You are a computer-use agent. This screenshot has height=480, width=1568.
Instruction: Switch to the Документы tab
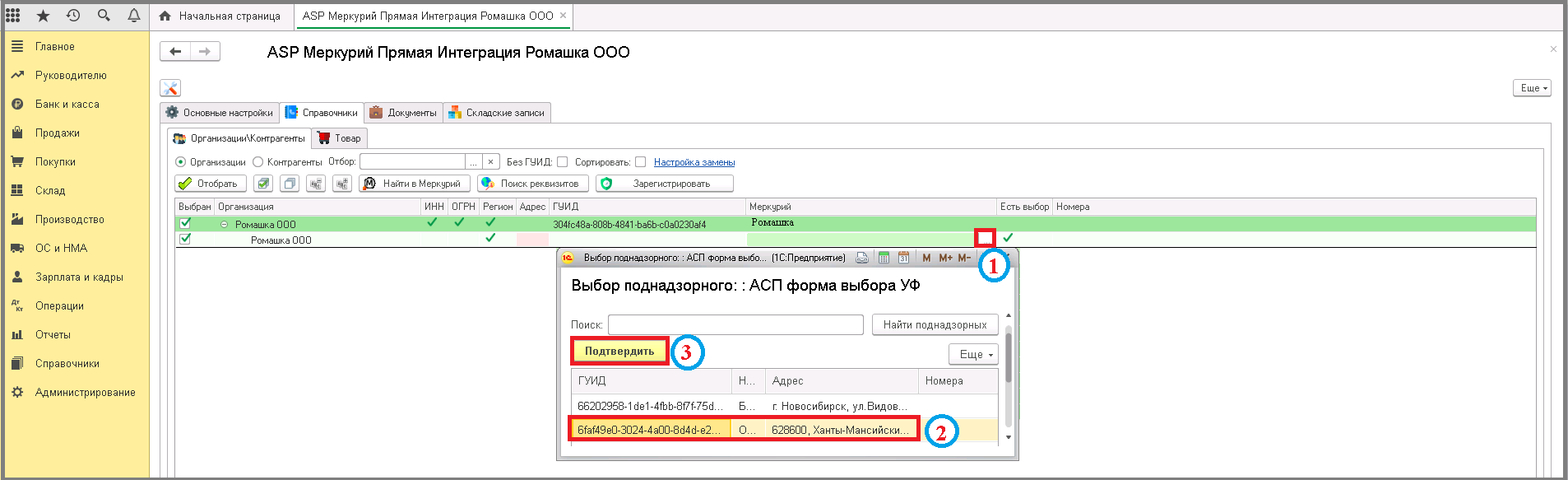coord(404,113)
